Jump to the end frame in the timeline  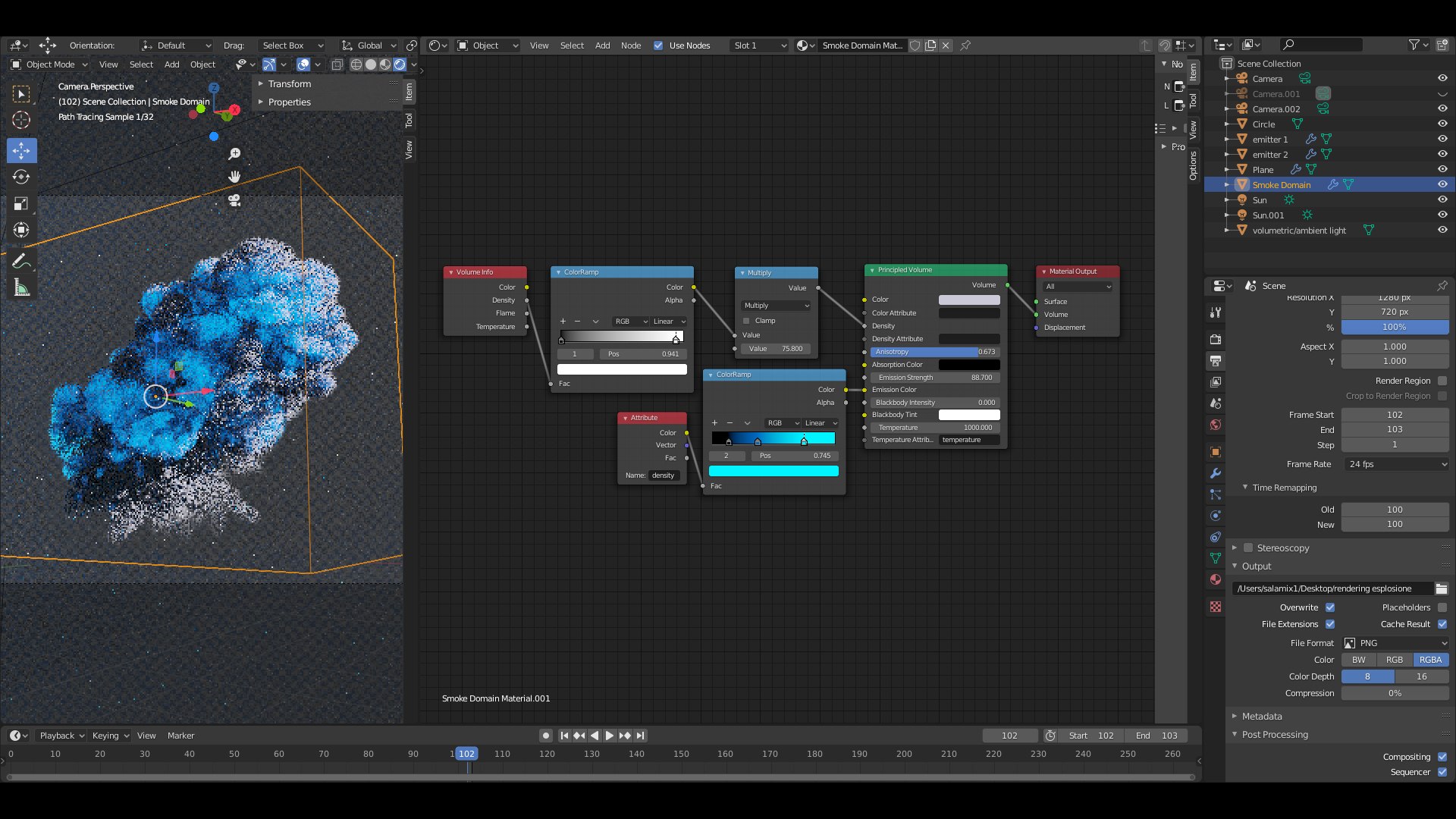[640, 736]
